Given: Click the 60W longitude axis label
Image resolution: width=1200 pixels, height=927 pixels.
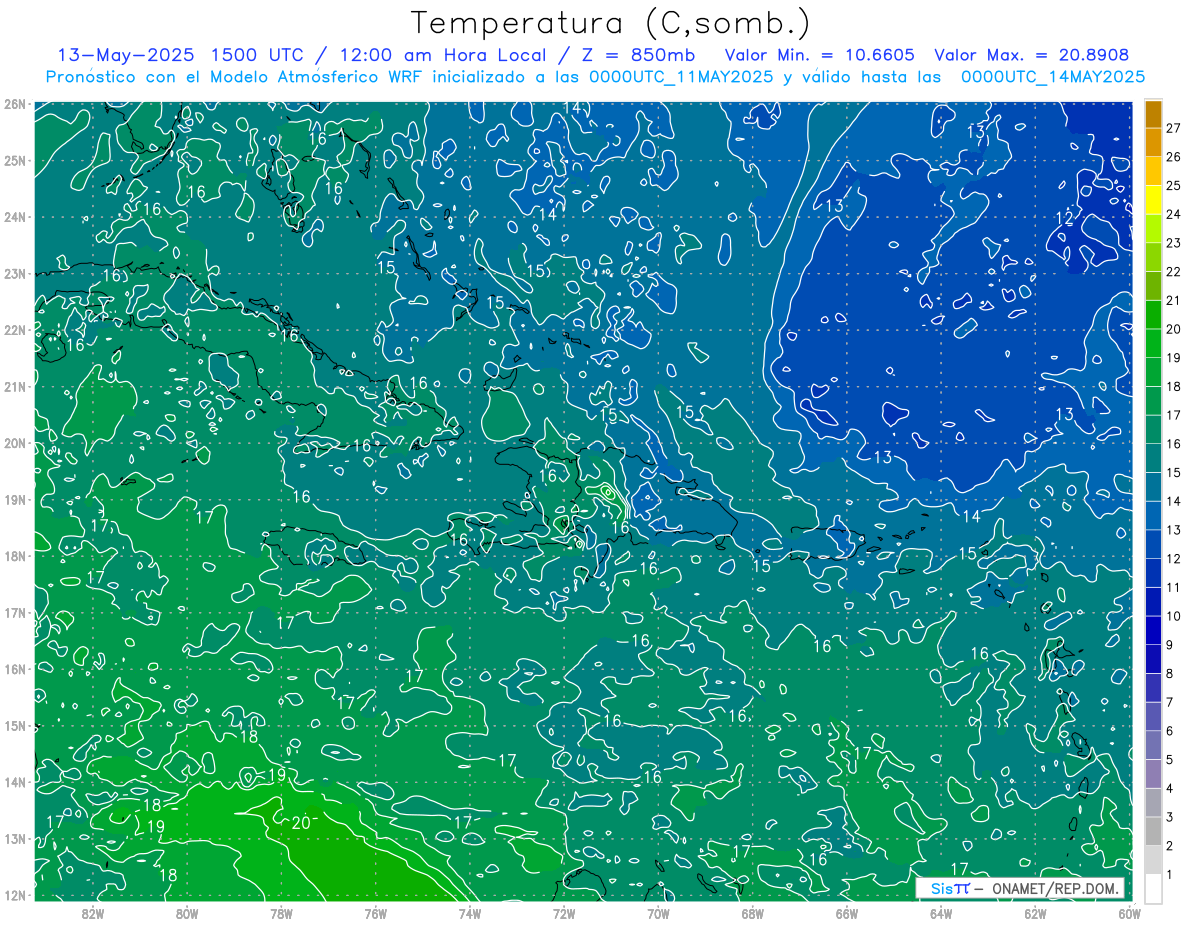Looking at the screenshot, I should click(x=1129, y=912).
